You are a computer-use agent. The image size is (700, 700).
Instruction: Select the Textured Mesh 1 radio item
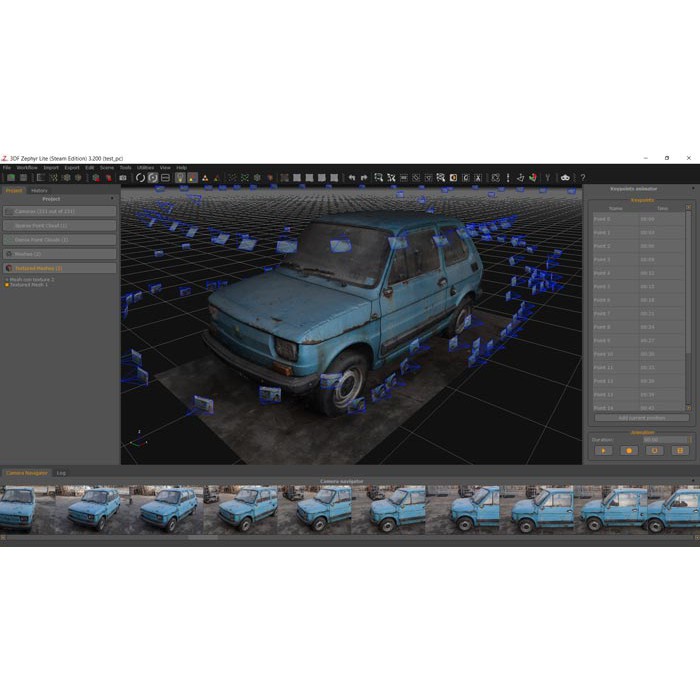click(x=27, y=285)
